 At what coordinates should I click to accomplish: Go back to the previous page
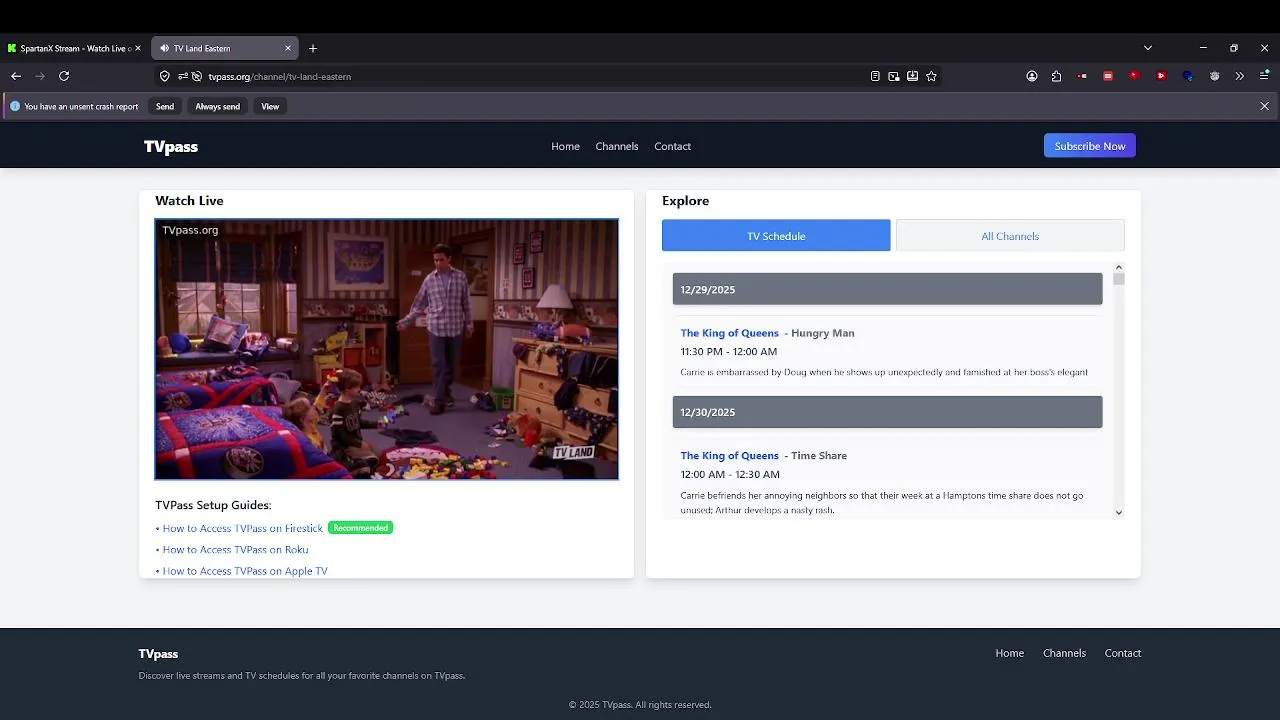coord(16,76)
